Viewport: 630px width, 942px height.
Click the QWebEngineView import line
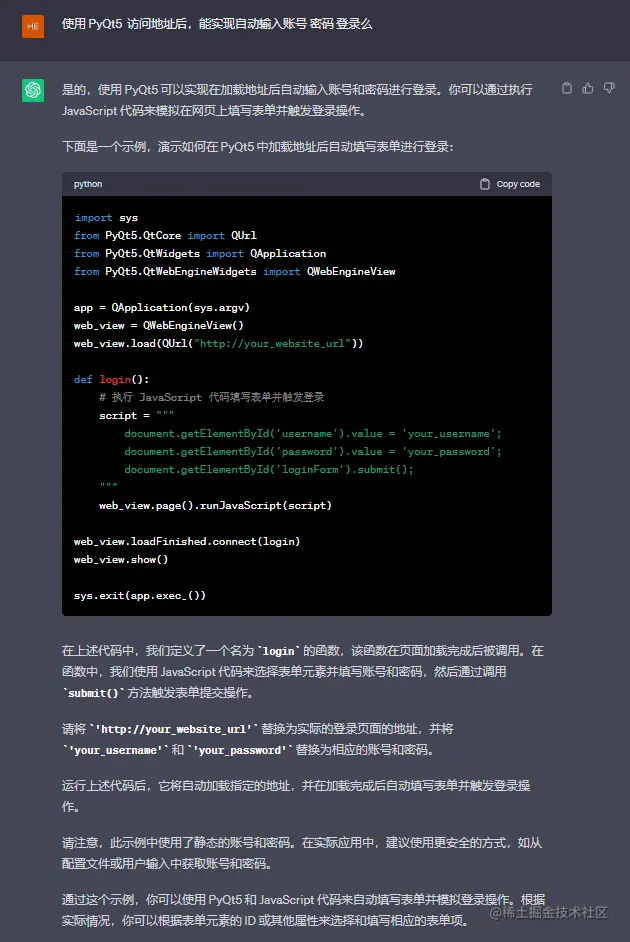coord(235,272)
